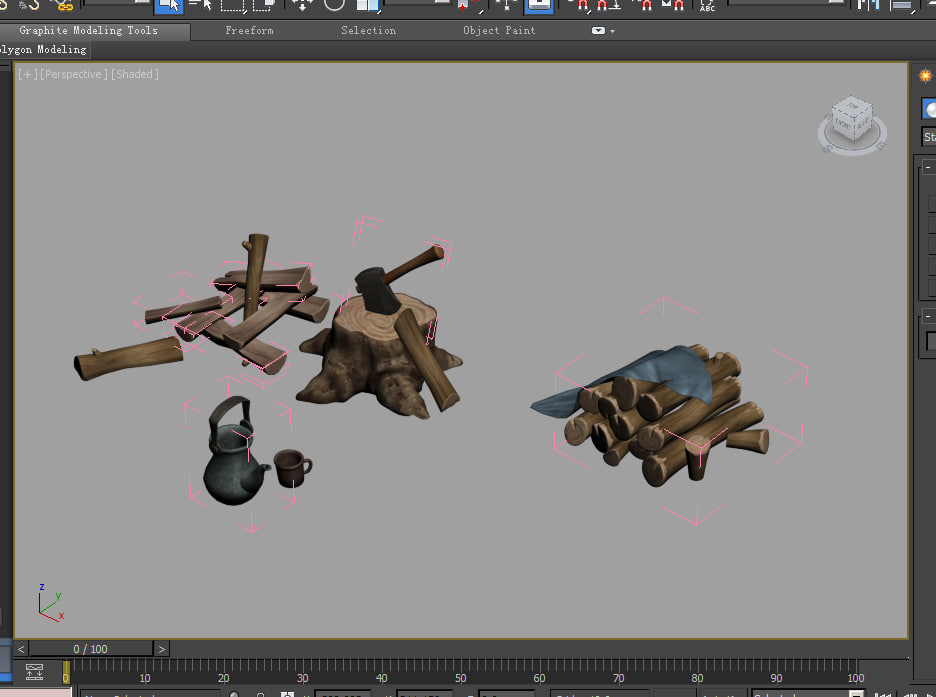The width and height of the screenshot is (936, 697).
Task: Click the Bind to Space Warp icon
Action: [62, 5]
